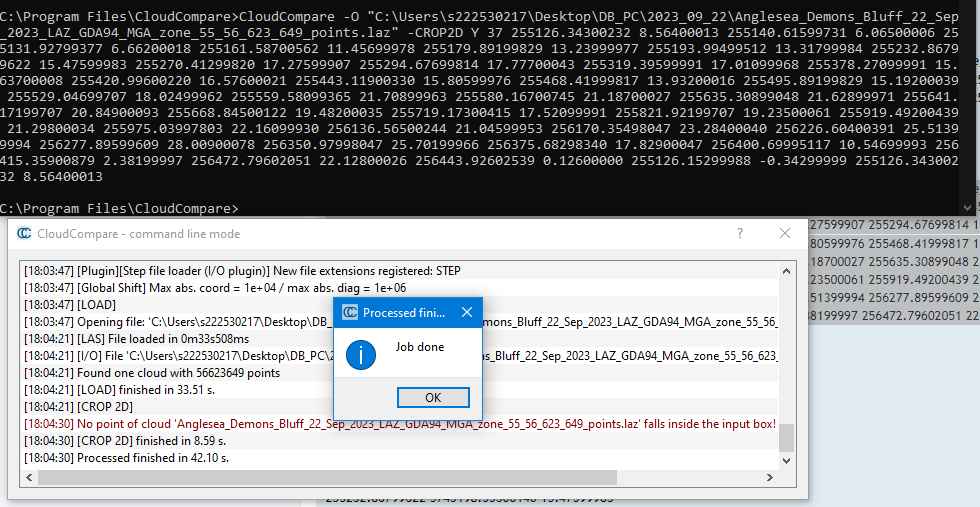Select the 'Found one cloud with 56623649 points' line
980x507 pixels.
(x=152, y=373)
